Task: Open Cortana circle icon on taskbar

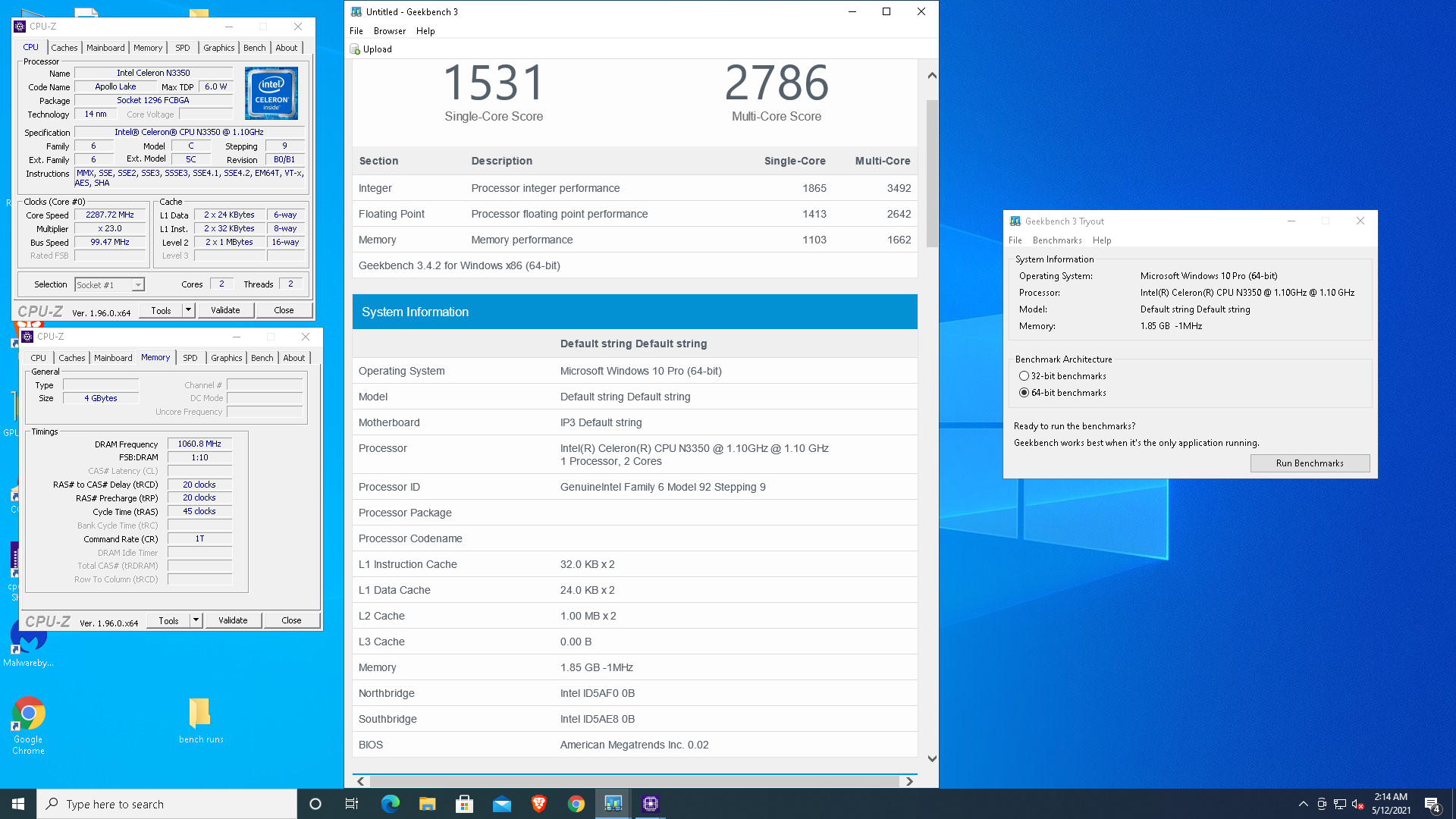Action: tap(315, 804)
